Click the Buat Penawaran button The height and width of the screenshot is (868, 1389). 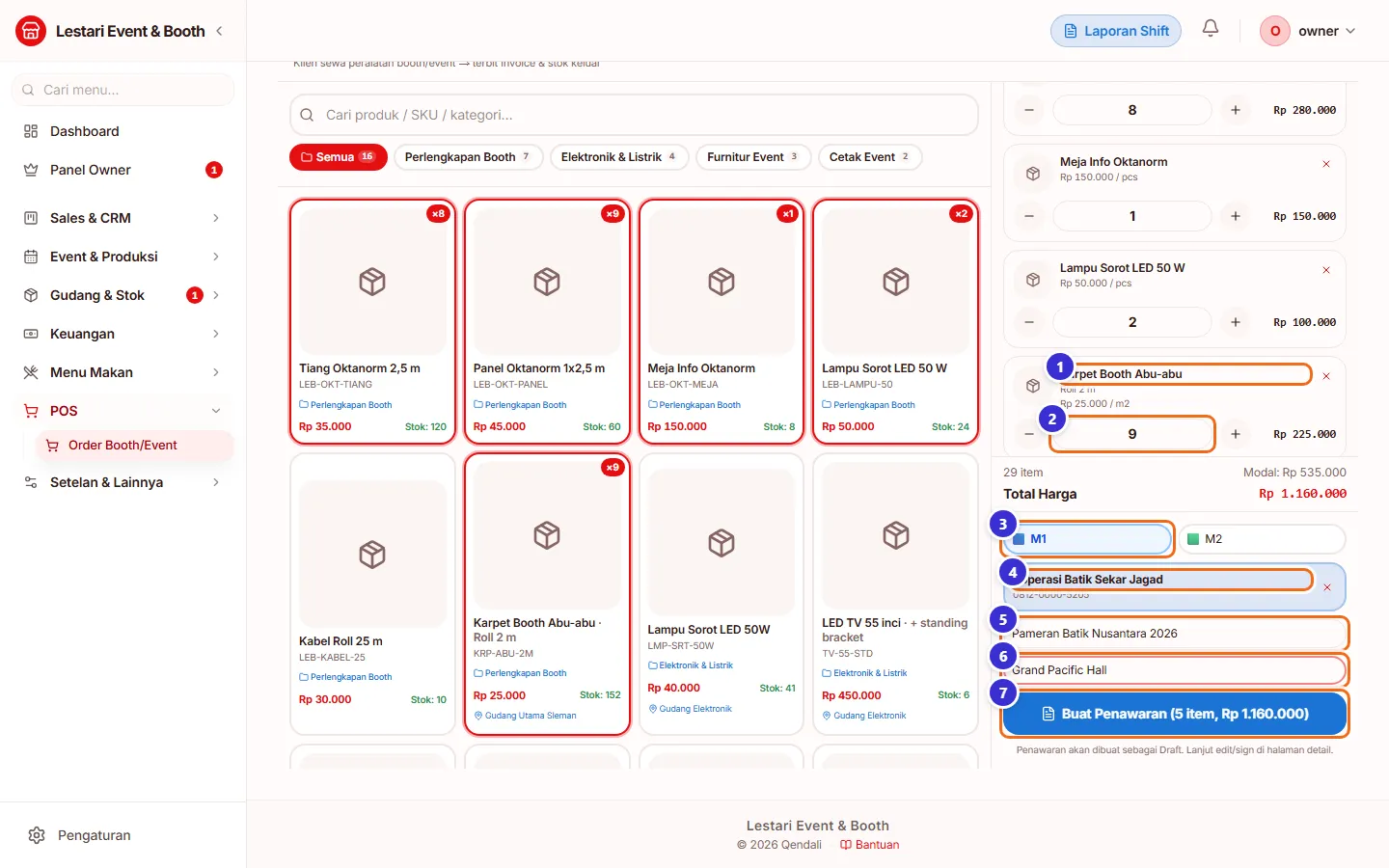[x=1175, y=714]
